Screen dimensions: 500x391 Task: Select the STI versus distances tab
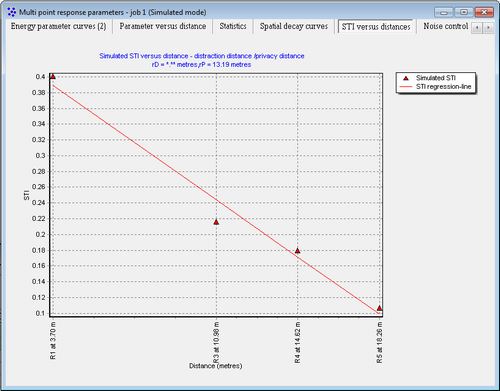[376, 26]
